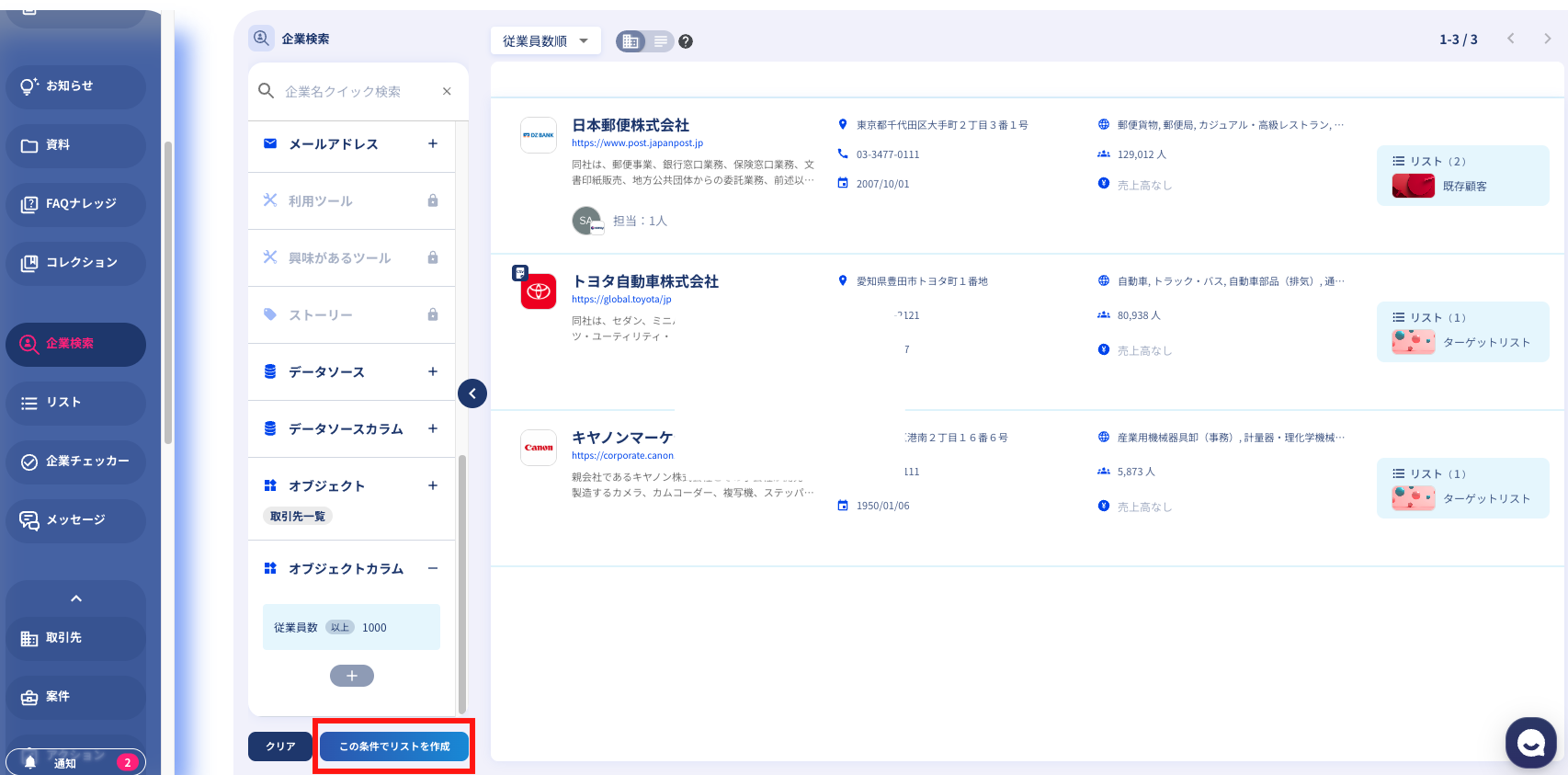Select the 取引先一覧 object chip
1568x775 pixels.
(x=298, y=517)
